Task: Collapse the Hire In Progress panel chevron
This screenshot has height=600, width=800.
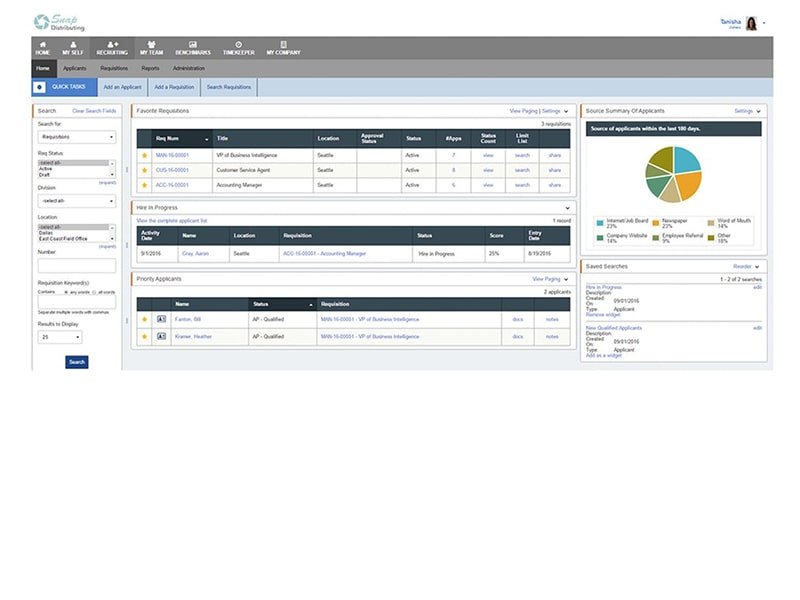Action: [567, 207]
